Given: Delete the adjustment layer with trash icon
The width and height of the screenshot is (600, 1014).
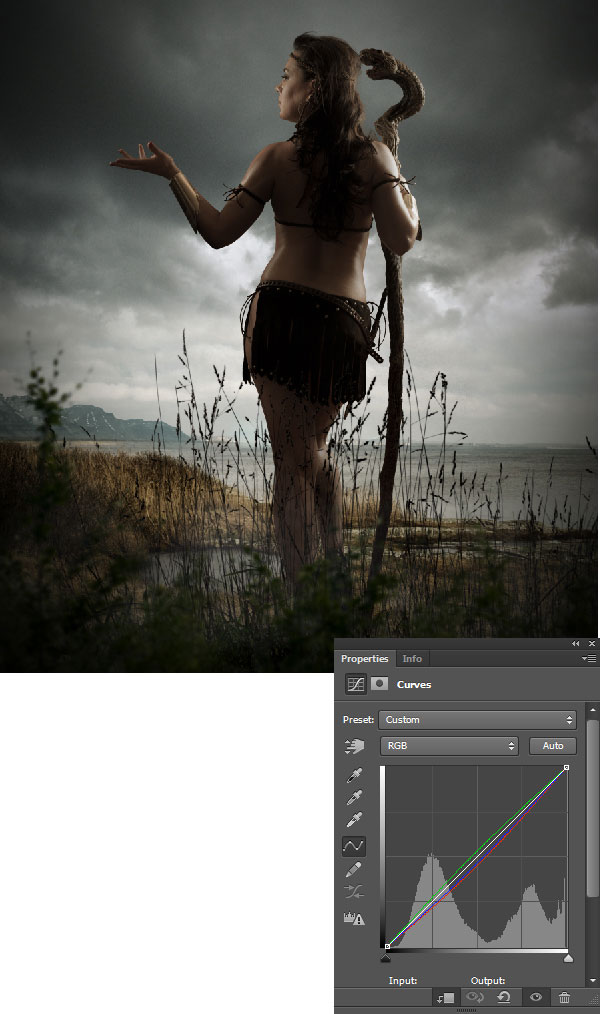Looking at the screenshot, I should point(564,997).
